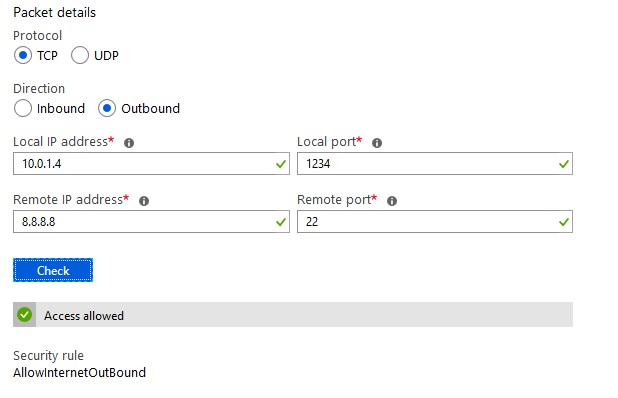Screen dimensions: 618x398
Task: Show info icon beside Remote IP address
Action: [144, 201]
